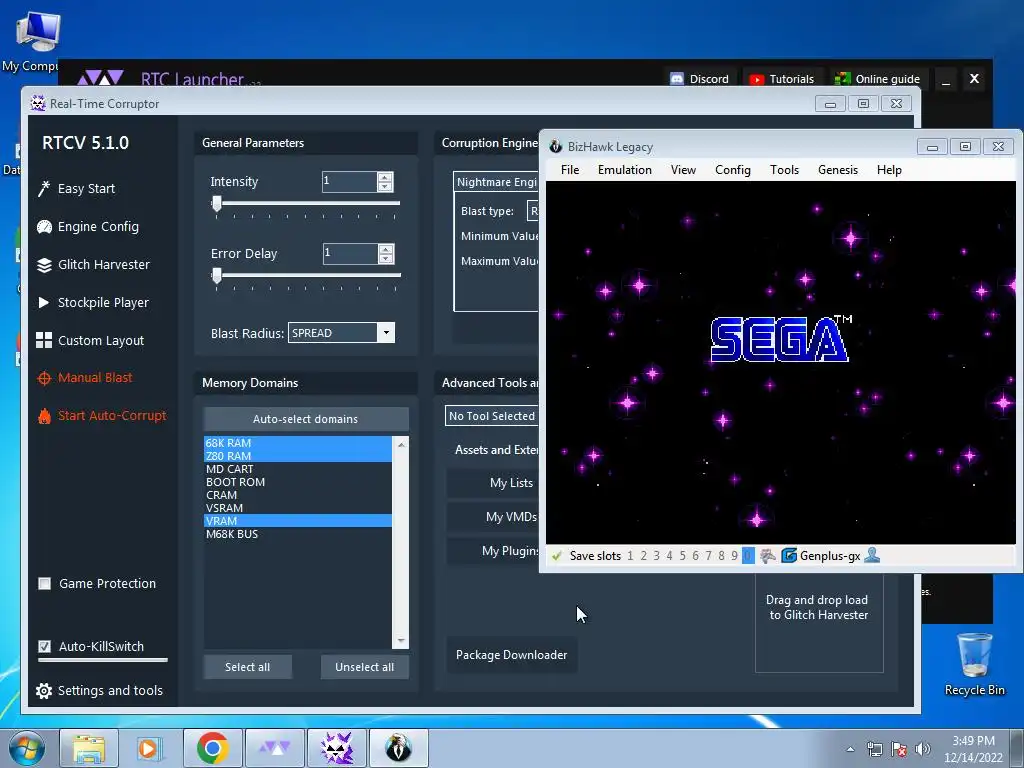Click the green checkmark in BizHawk status bar
1024x768 pixels.
click(x=556, y=556)
